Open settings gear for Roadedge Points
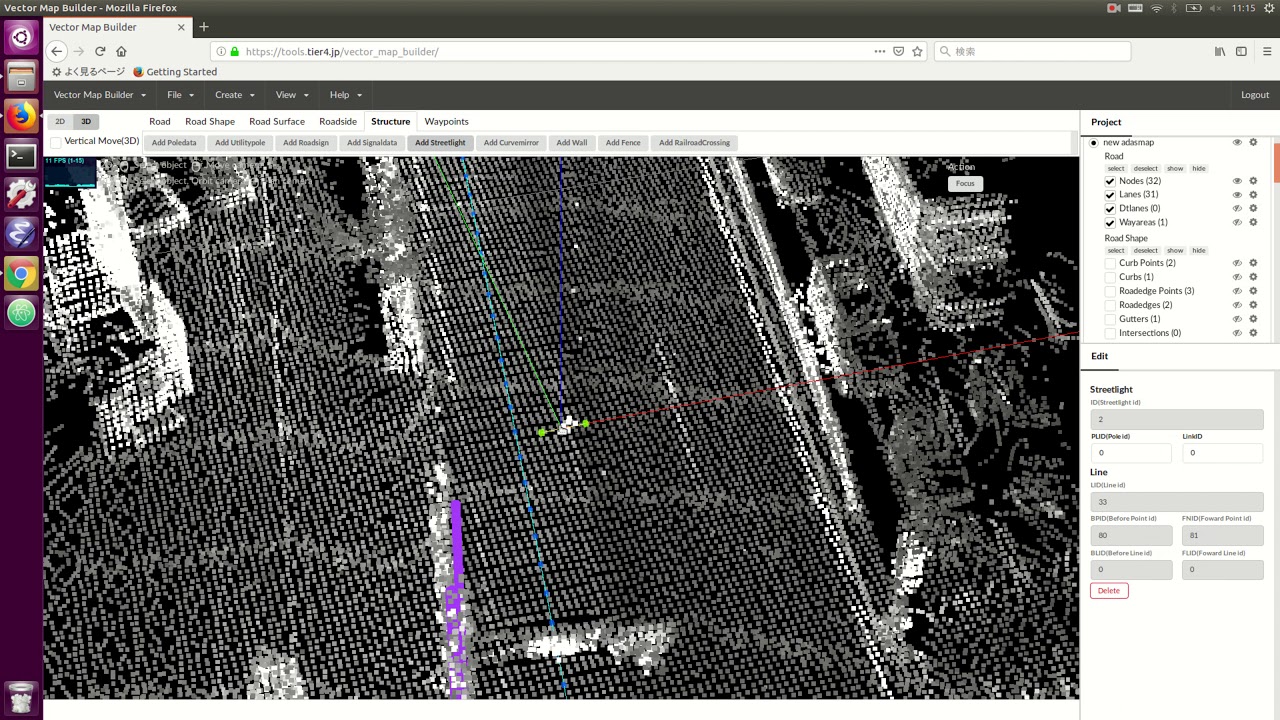The image size is (1280, 720). (x=1253, y=291)
